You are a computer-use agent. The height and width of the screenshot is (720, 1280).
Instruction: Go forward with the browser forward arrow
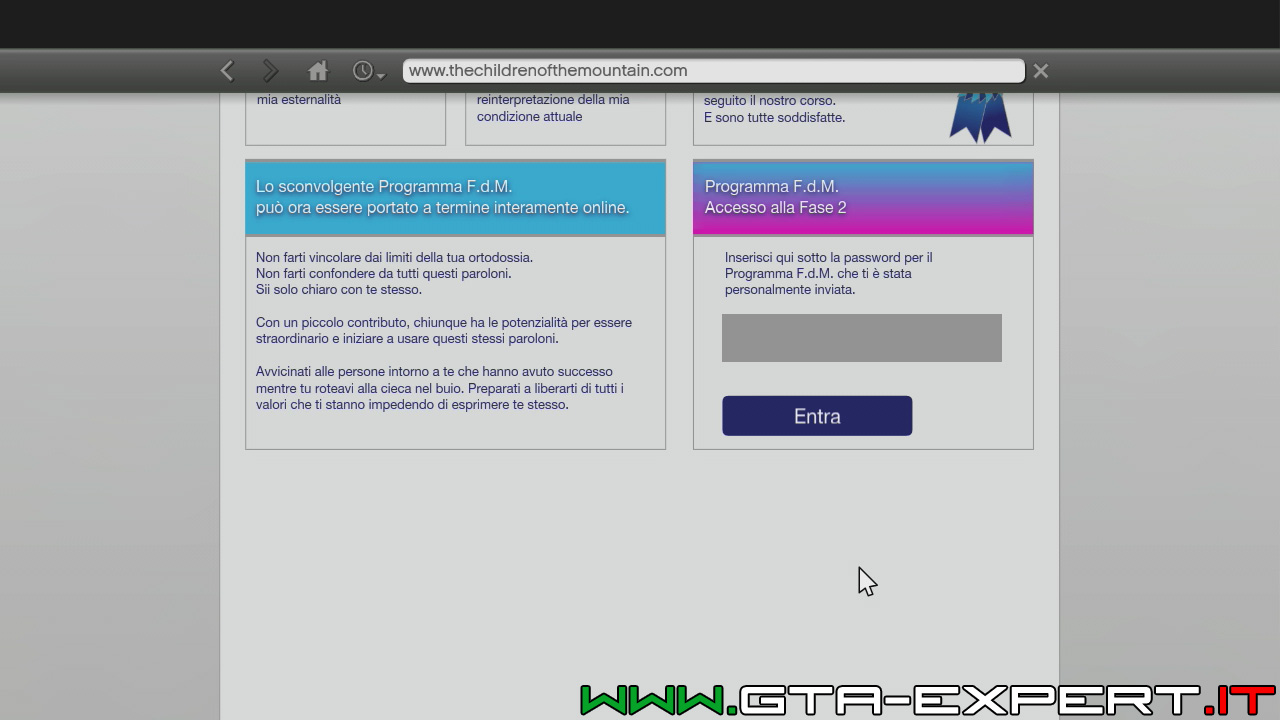click(x=270, y=71)
